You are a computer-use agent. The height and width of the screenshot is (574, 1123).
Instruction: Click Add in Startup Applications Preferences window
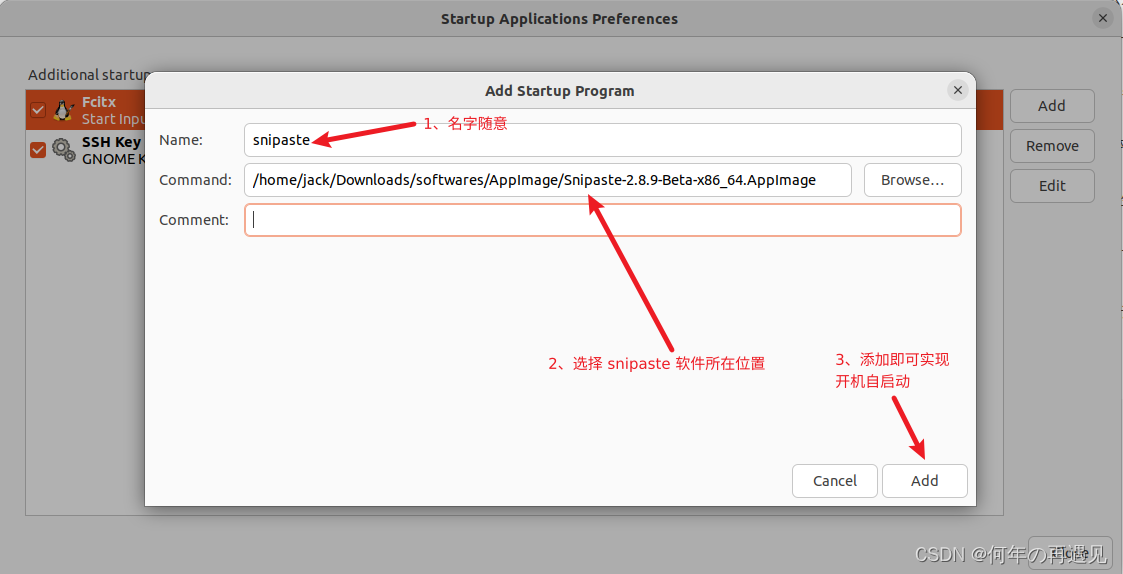[1052, 106]
